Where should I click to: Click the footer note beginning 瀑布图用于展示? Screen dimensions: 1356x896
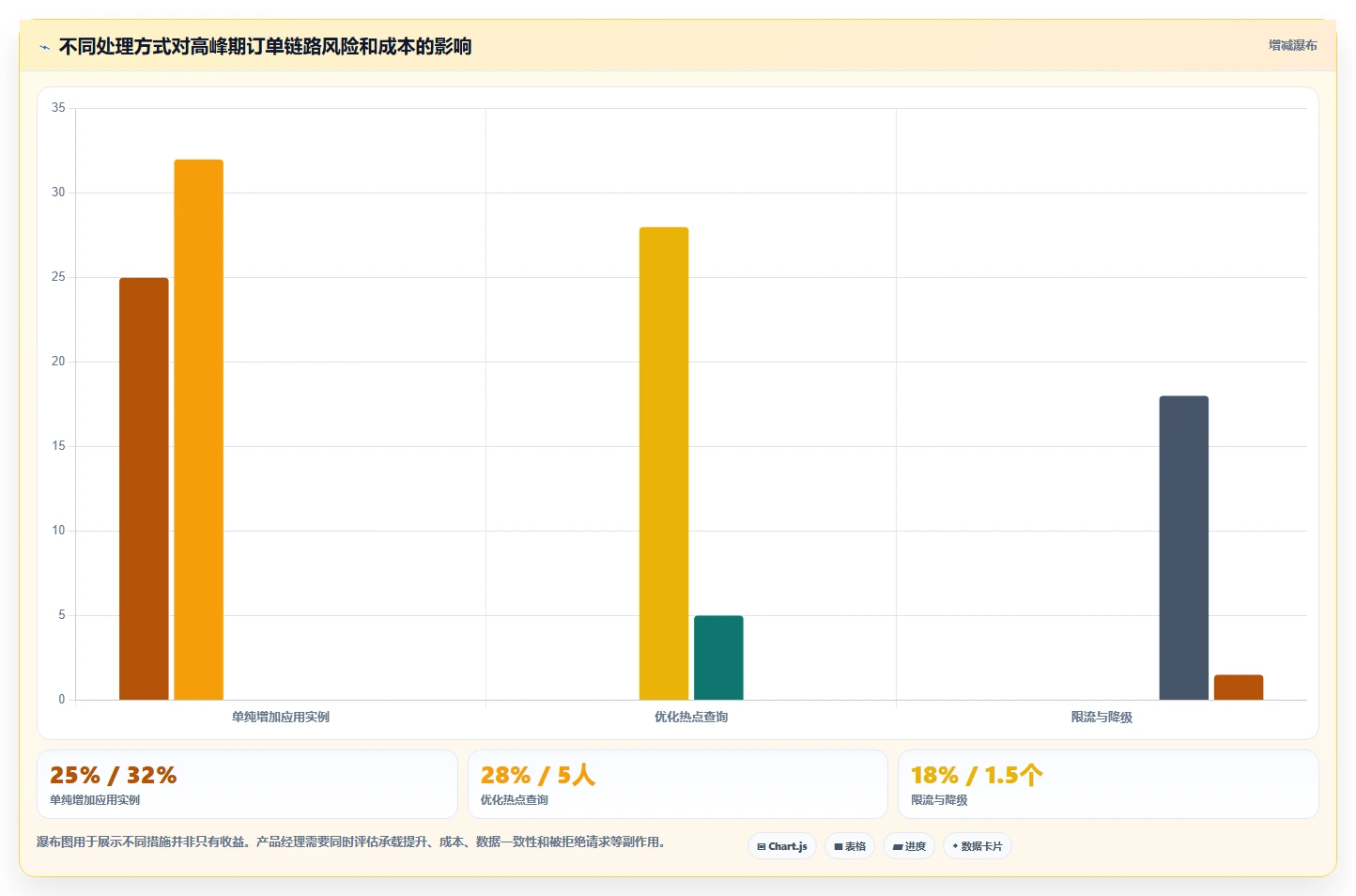click(351, 842)
